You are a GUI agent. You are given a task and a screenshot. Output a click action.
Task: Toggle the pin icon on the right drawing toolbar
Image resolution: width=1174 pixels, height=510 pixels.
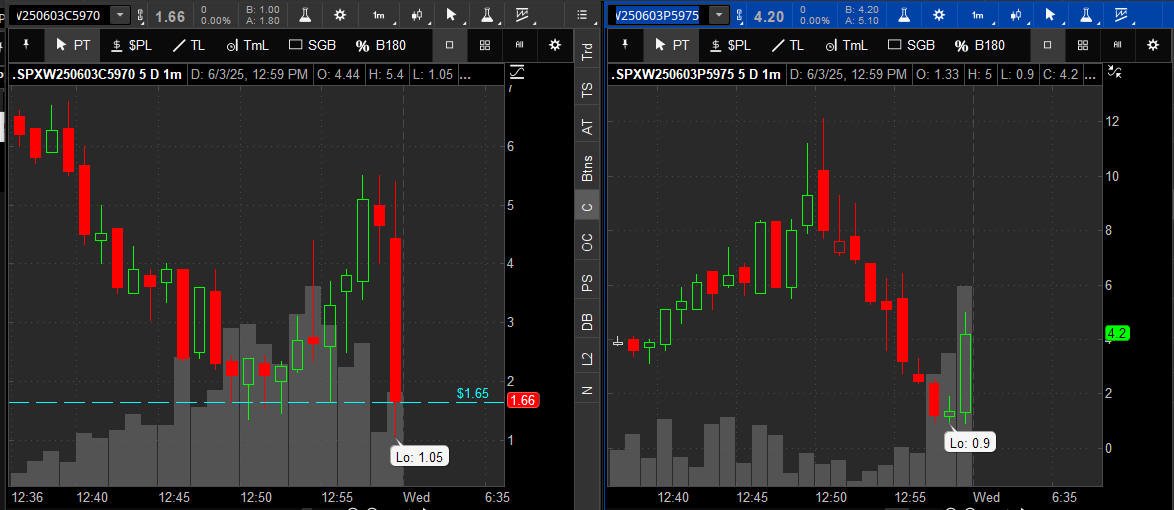coord(625,46)
